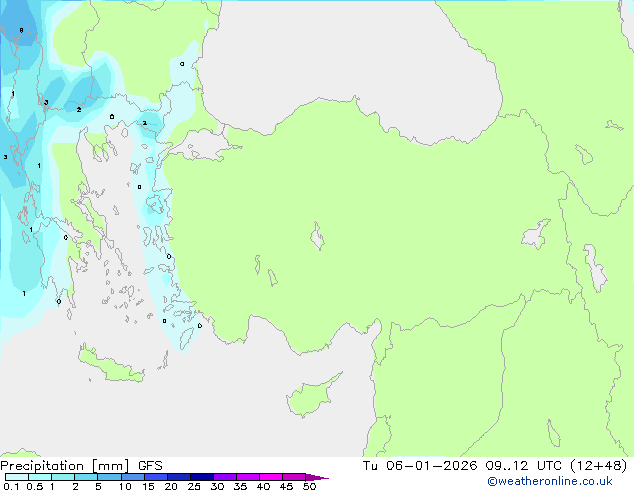The image size is (634, 490).
Task: Click the 'Precipitation [mm]' title text
Action: click(x=64, y=466)
